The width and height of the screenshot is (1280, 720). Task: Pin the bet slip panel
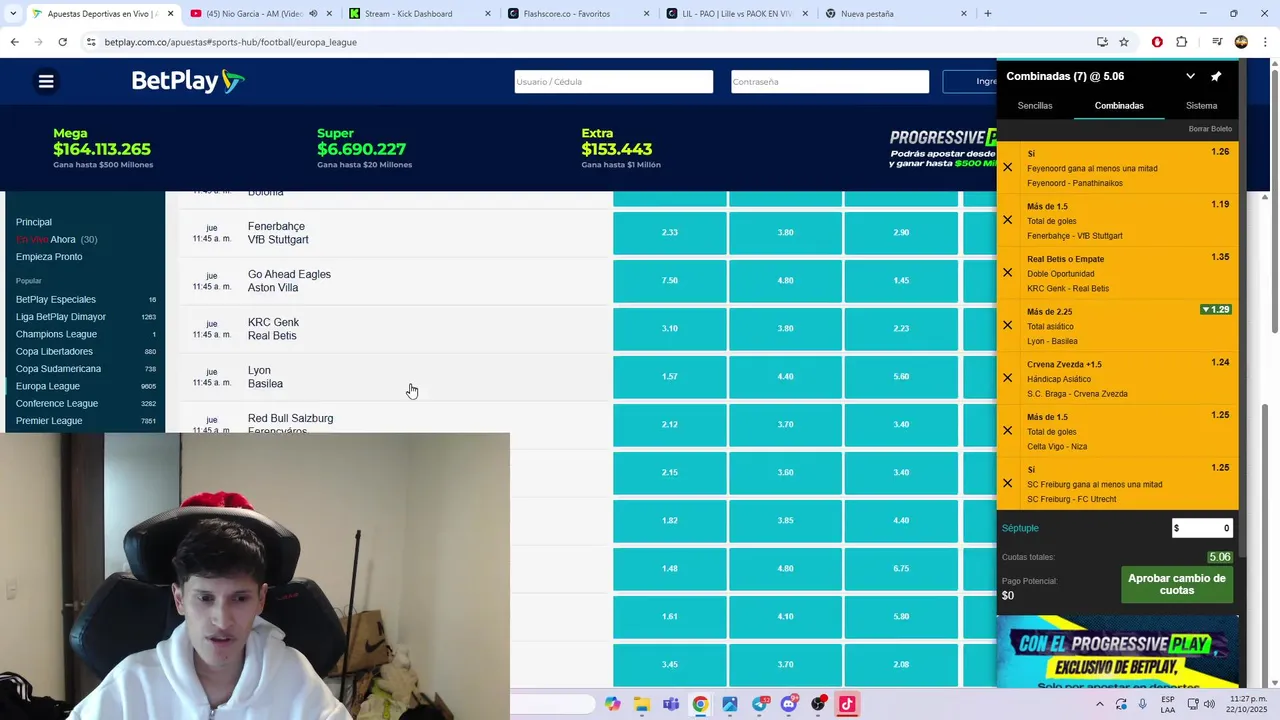point(1216,76)
